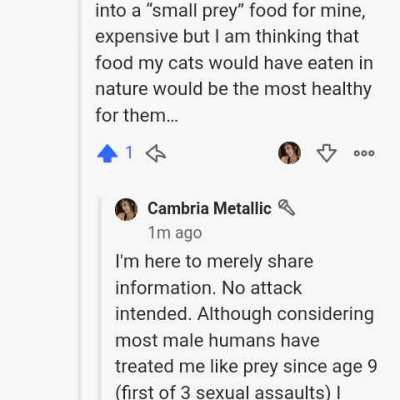
Task: Open Cambria Metallic's profile picture
Action: coord(126,210)
